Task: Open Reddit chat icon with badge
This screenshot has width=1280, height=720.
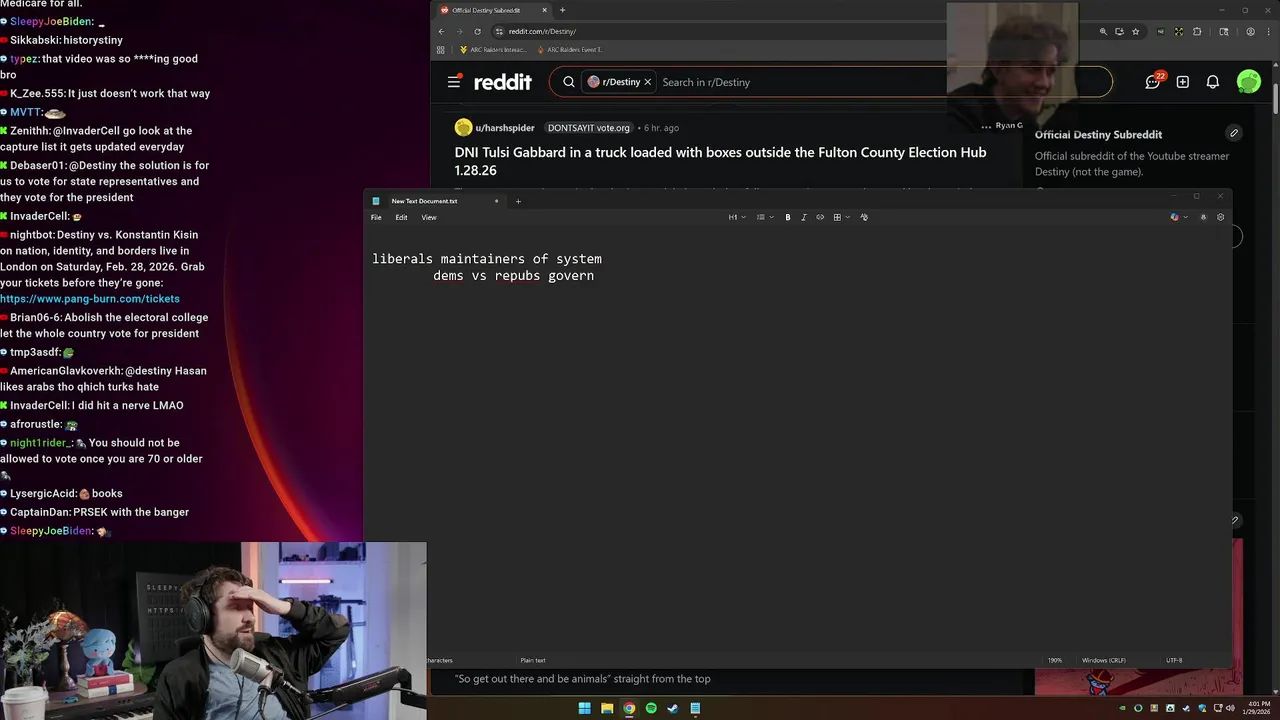Action: pos(1153,81)
